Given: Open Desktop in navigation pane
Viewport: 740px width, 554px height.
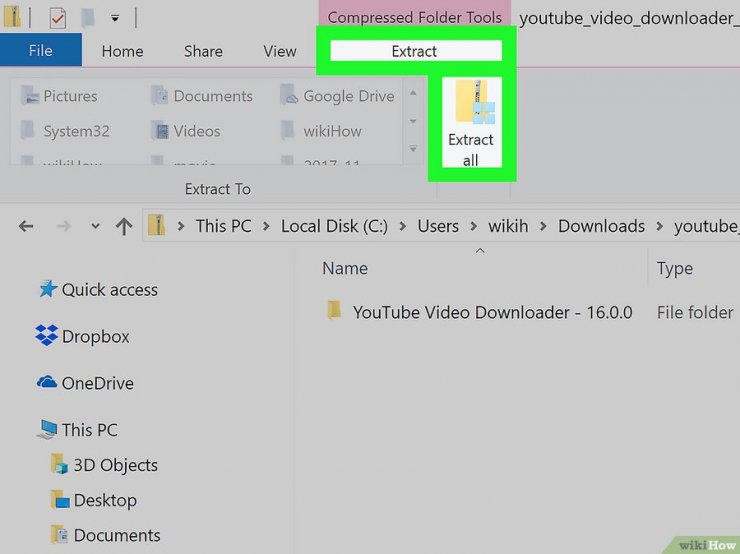Looking at the screenshot, I should [105, 500].
